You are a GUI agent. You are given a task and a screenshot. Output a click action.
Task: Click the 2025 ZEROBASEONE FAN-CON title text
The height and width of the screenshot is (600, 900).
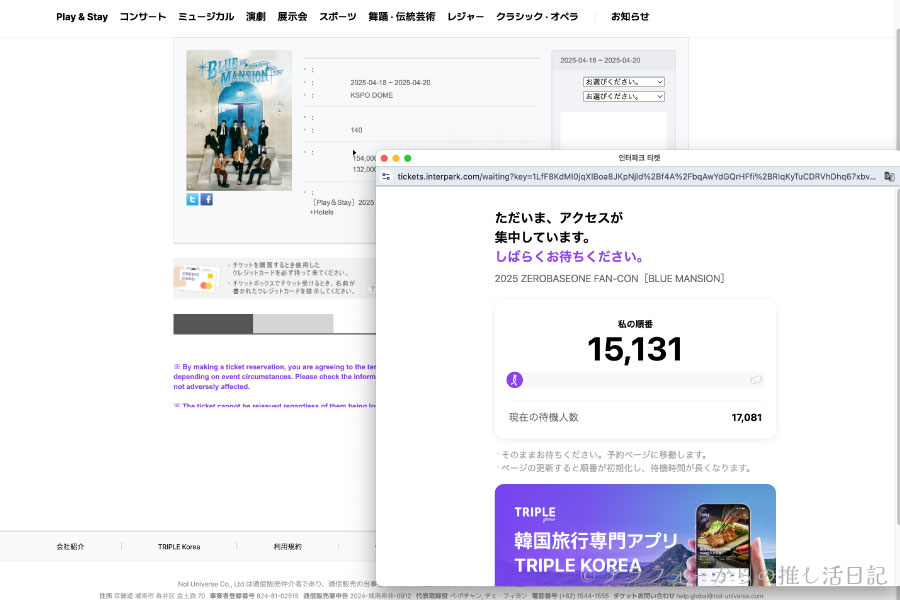609,278
